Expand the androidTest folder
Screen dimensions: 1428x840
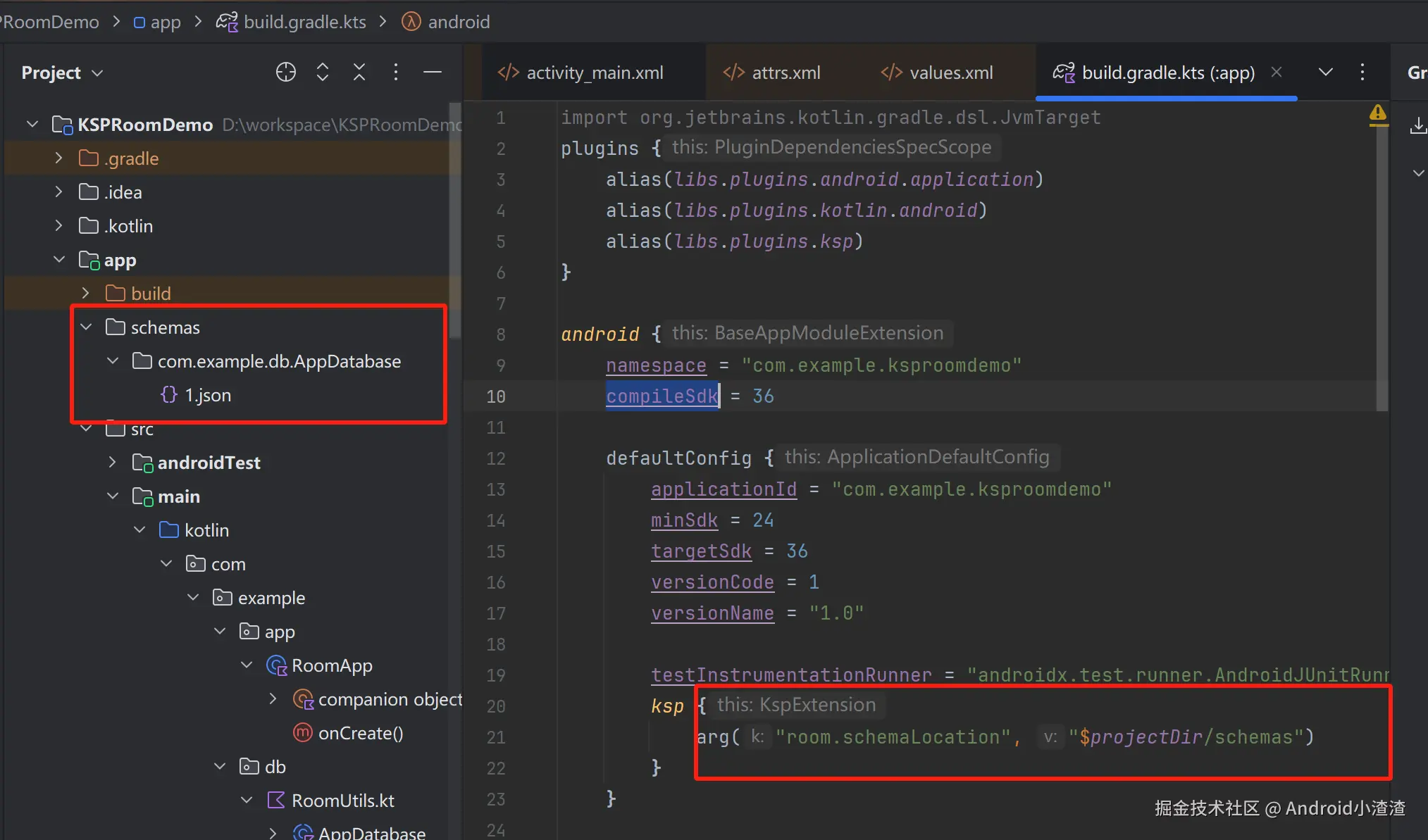tap(113, 463)
